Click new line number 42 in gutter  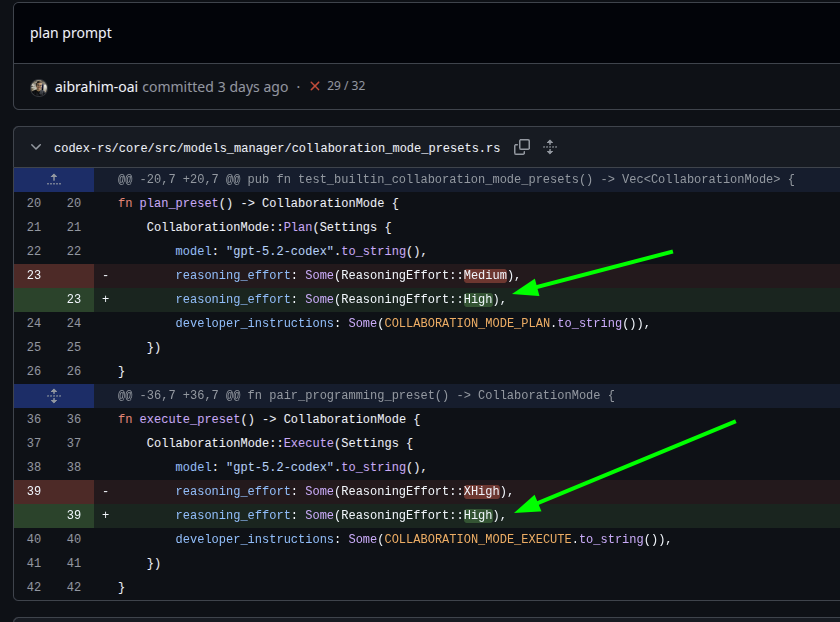coord(74,587)
